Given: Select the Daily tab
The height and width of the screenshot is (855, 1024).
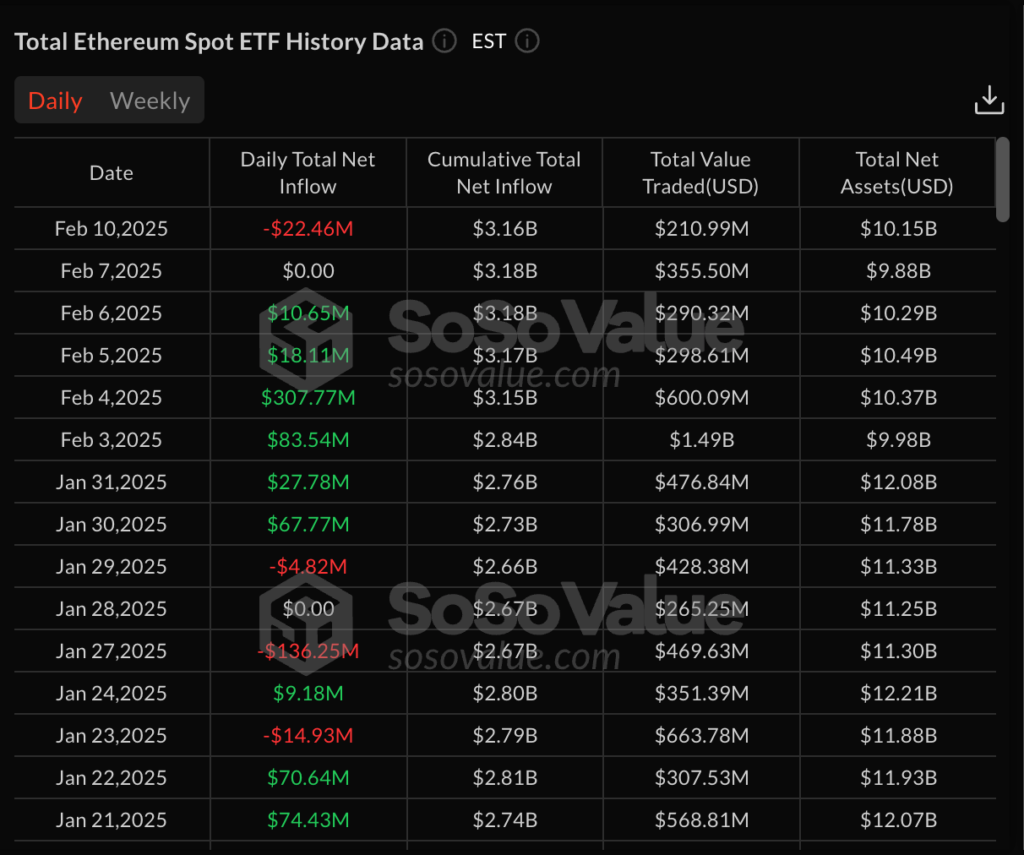Looking at the screenshot, I should tap(55, 101).
